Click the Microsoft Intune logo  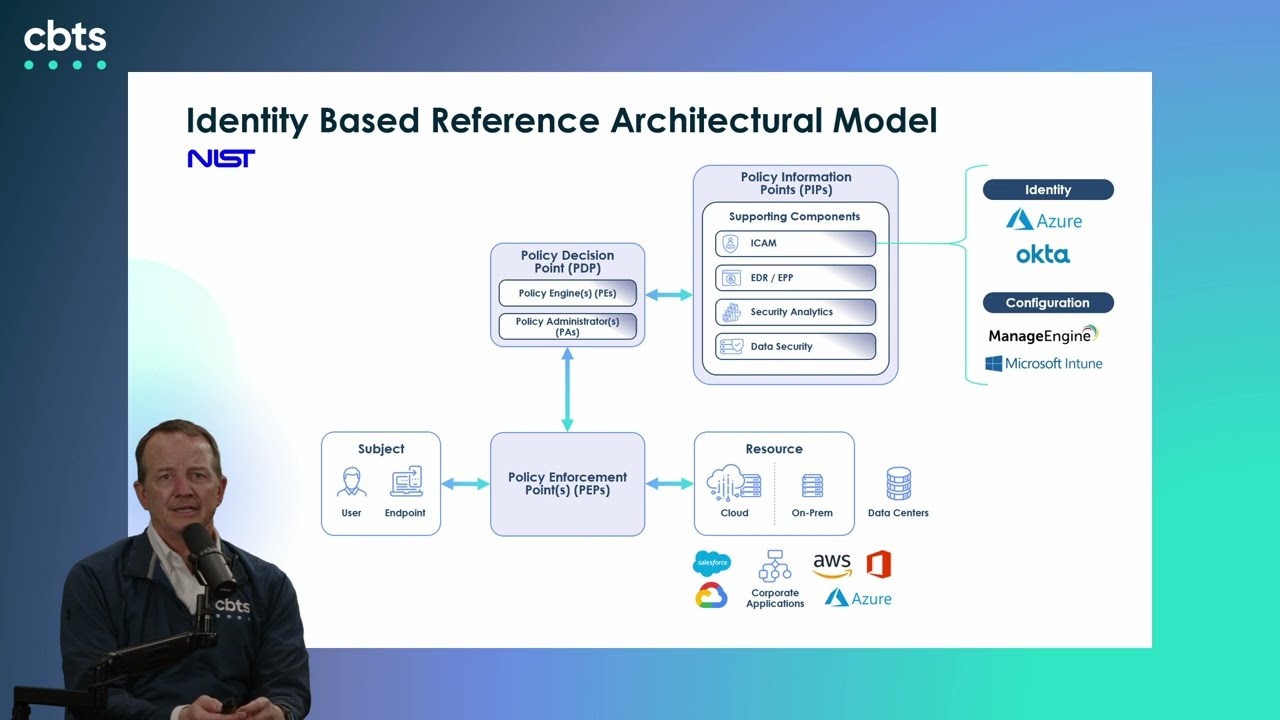tap(1044, 364)
